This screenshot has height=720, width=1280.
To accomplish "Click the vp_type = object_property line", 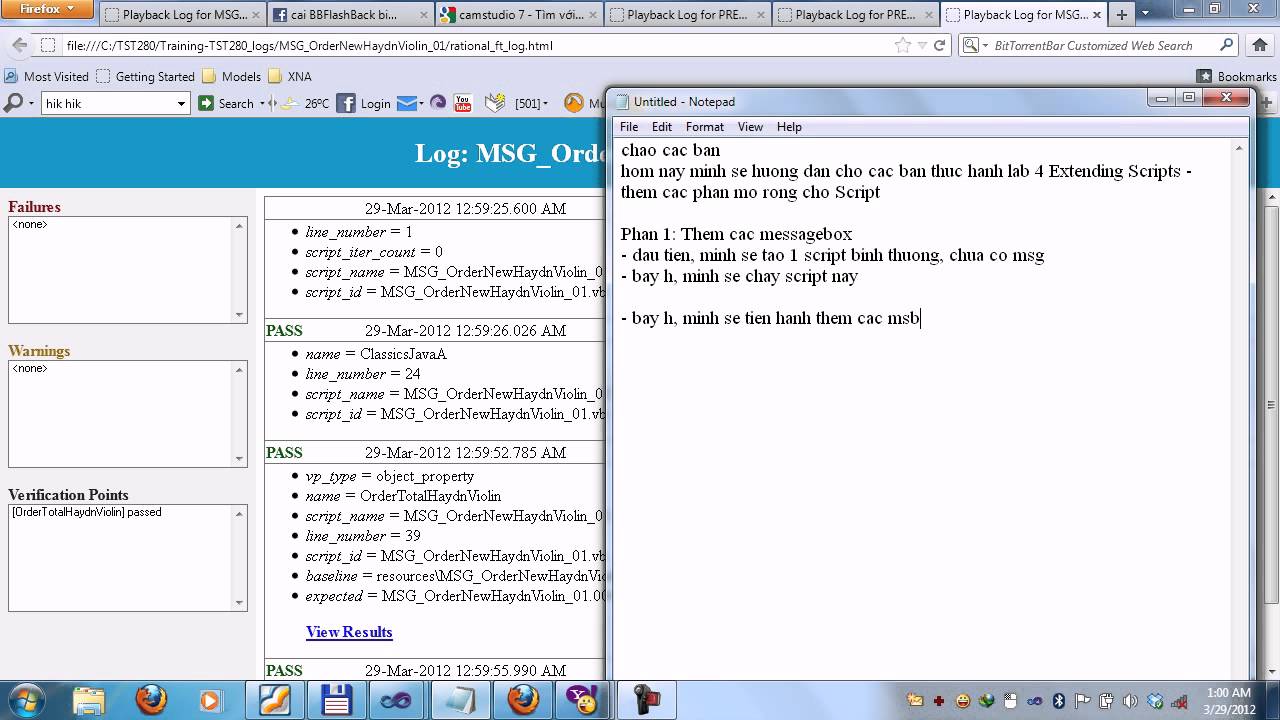I will (389, 476).
